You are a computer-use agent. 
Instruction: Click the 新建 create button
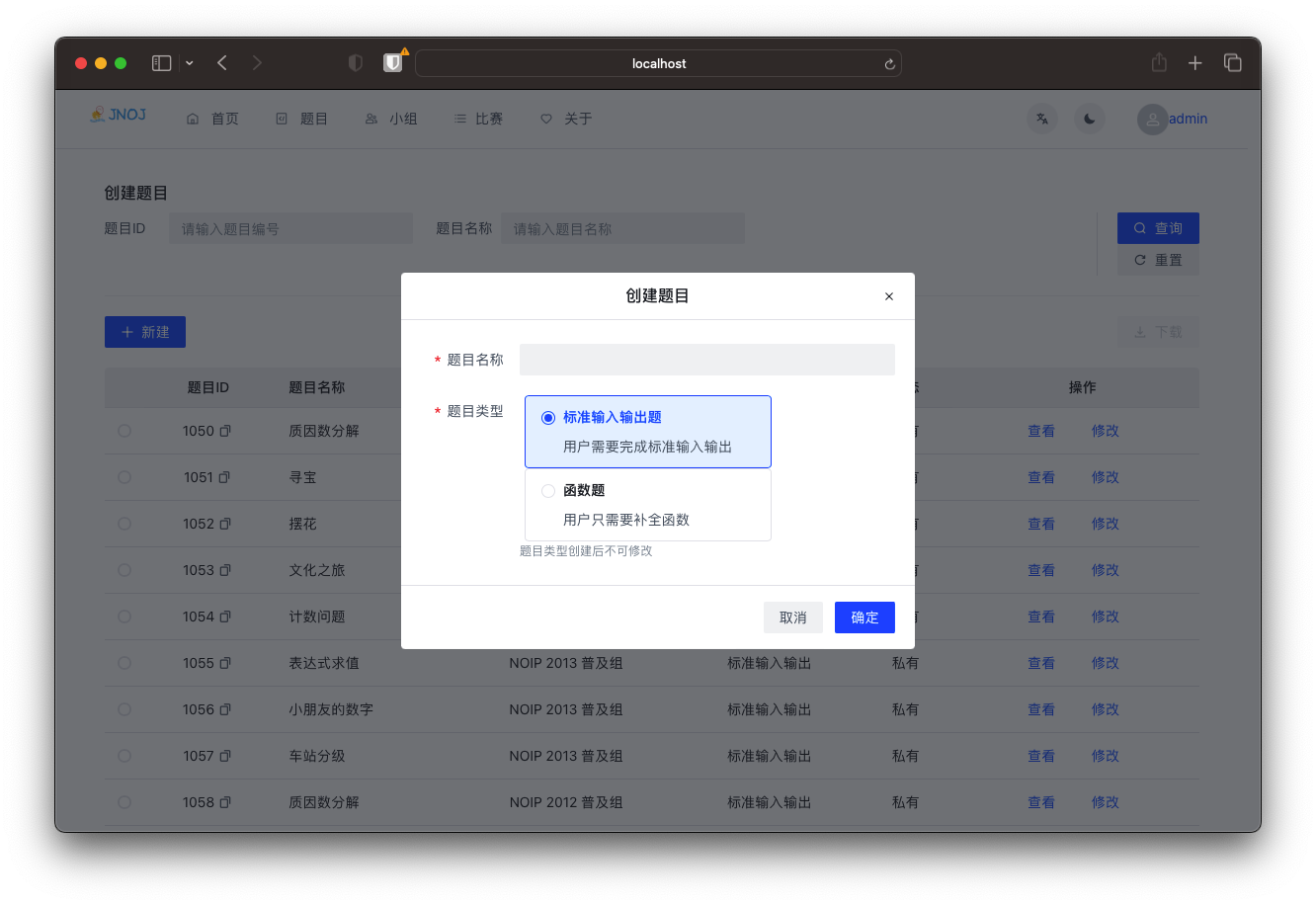(145, 332)
